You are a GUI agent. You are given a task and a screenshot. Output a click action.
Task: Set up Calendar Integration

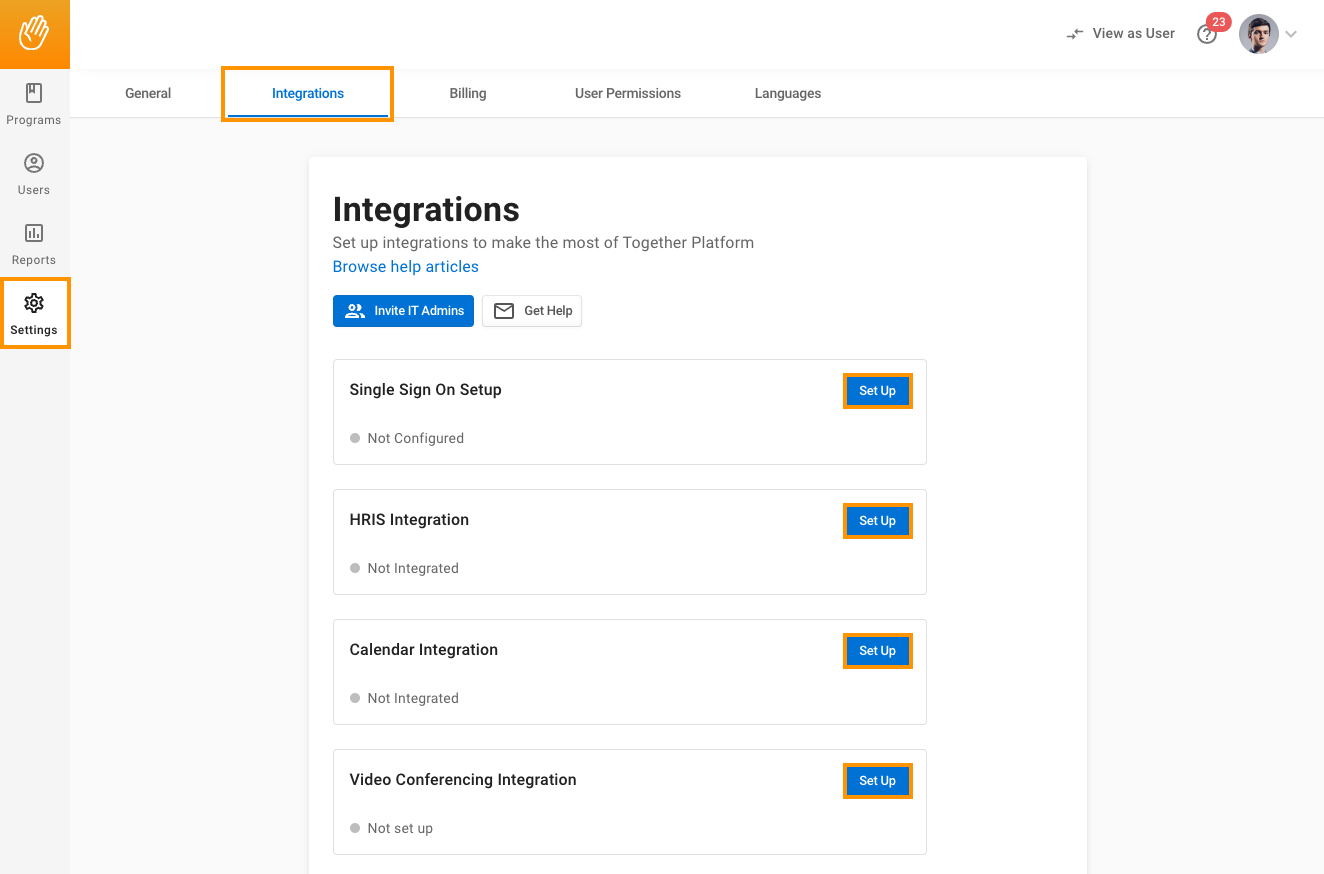(877, 651)
